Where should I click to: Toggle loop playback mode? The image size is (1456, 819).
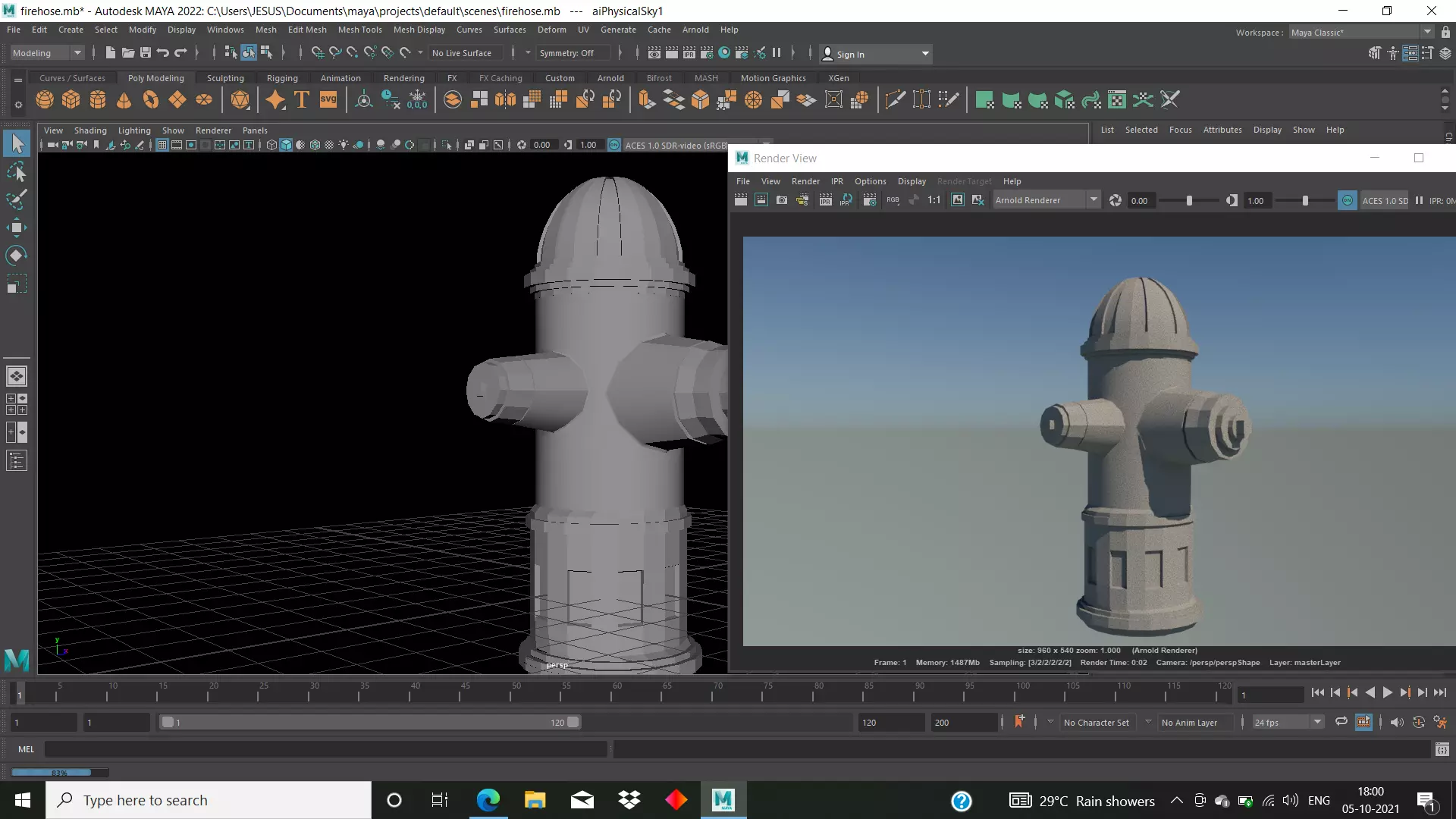1341,722
